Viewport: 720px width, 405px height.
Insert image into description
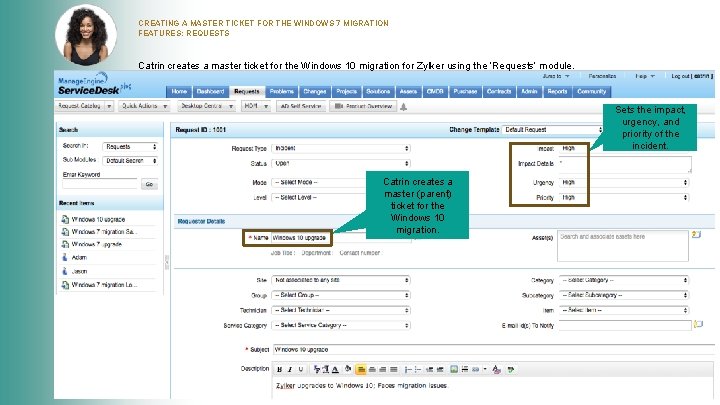click(x=454, y=369)
